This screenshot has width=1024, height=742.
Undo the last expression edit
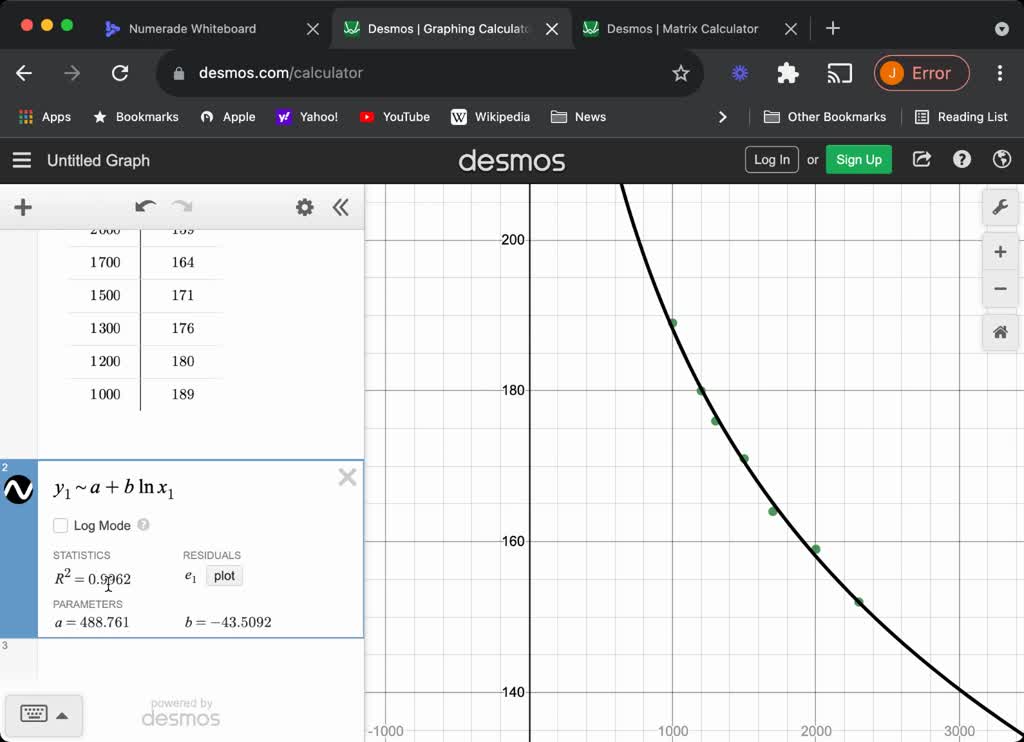pos(145,207)
